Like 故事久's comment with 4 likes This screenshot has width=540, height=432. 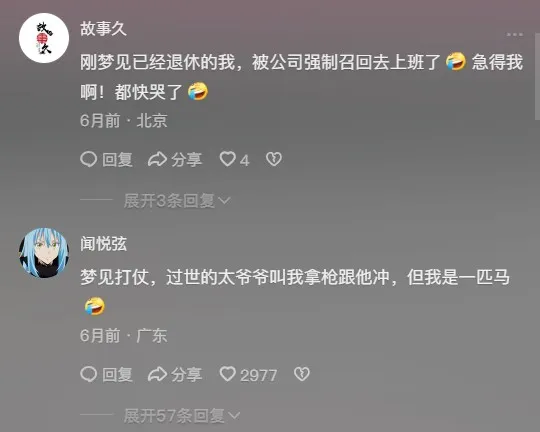tap(228, 159)
